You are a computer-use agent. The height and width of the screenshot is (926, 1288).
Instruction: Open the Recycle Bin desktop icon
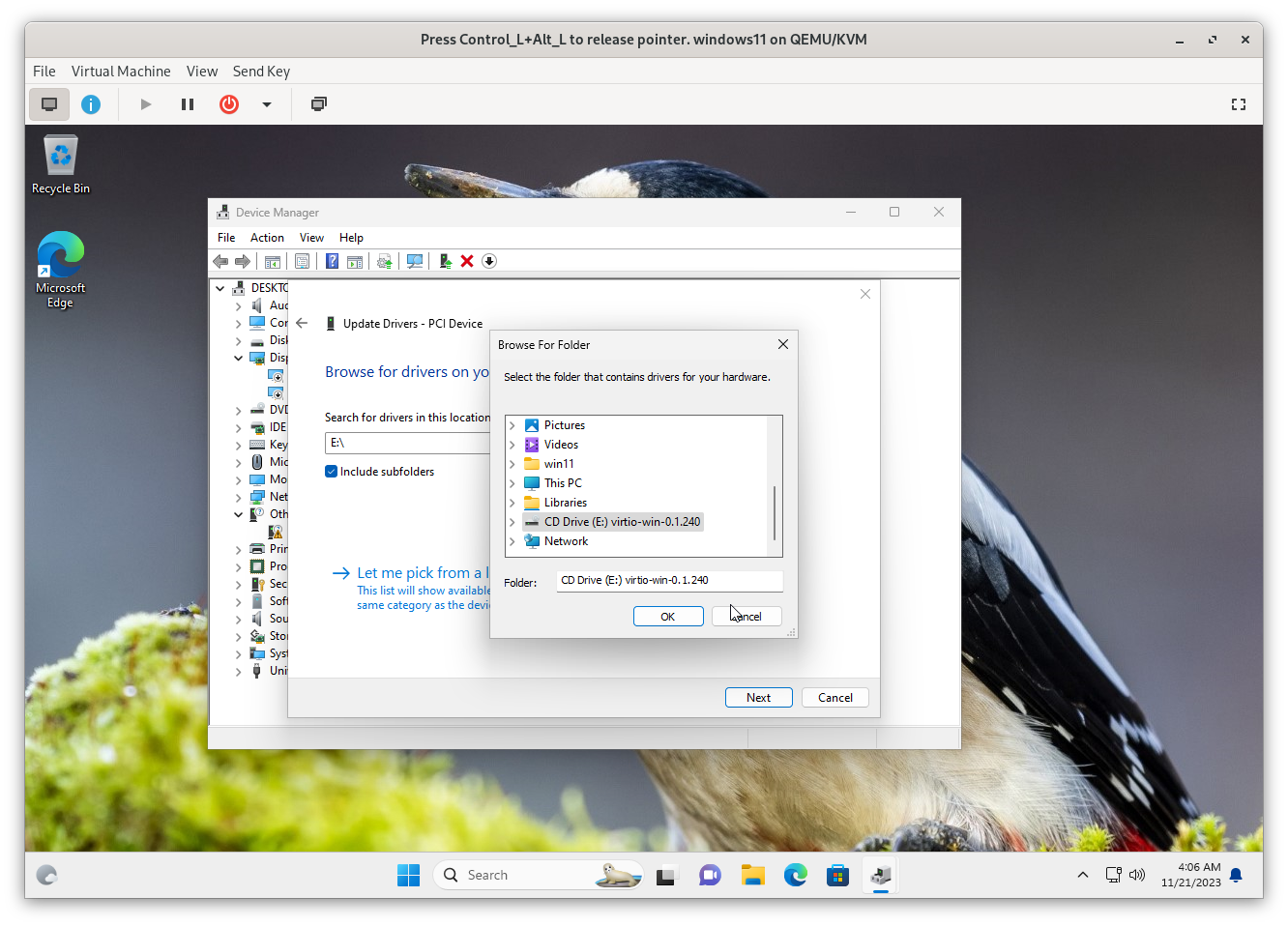[61, 164]
